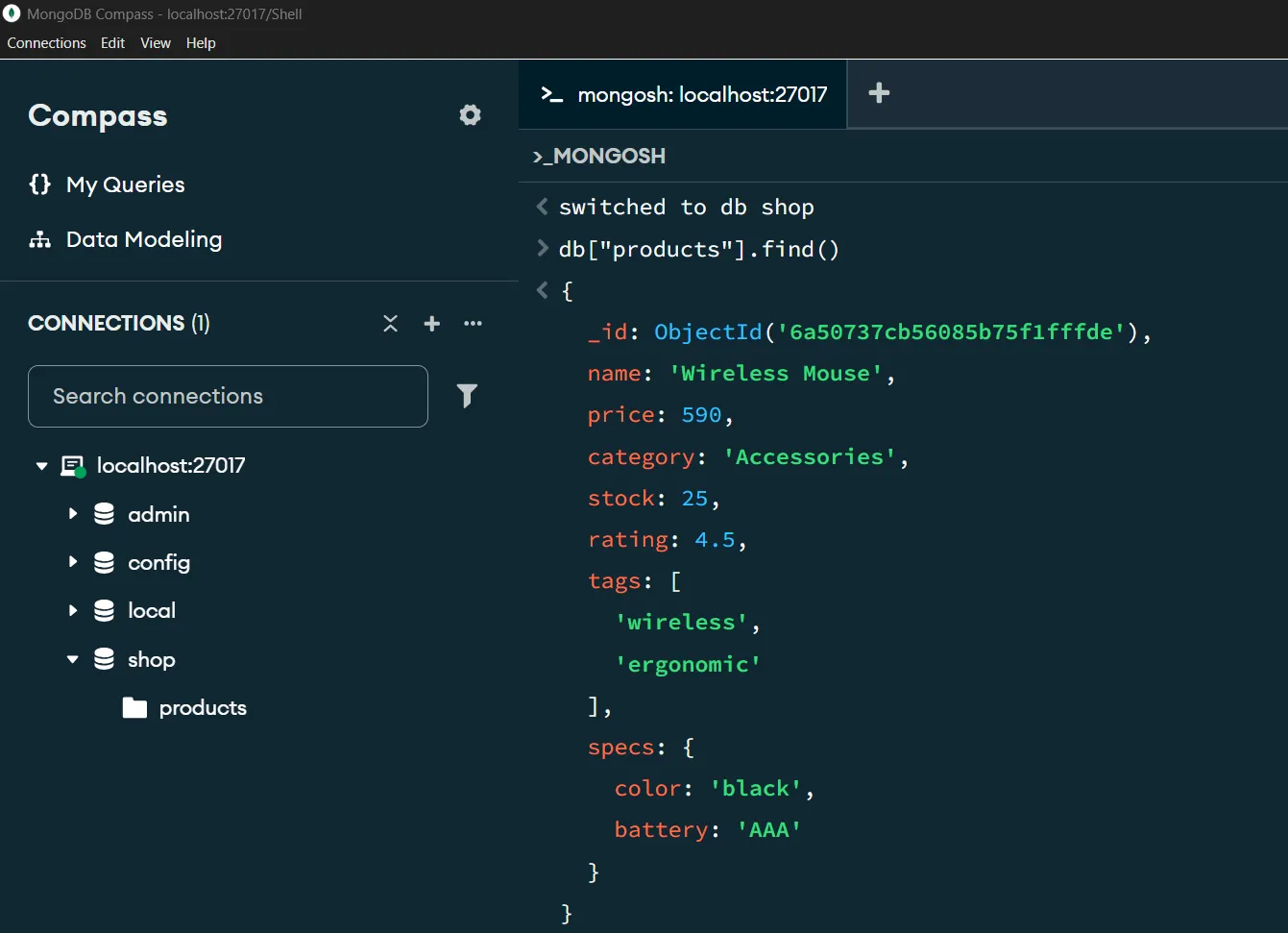Click the 'wireless' tag

[x=681, y=623]
